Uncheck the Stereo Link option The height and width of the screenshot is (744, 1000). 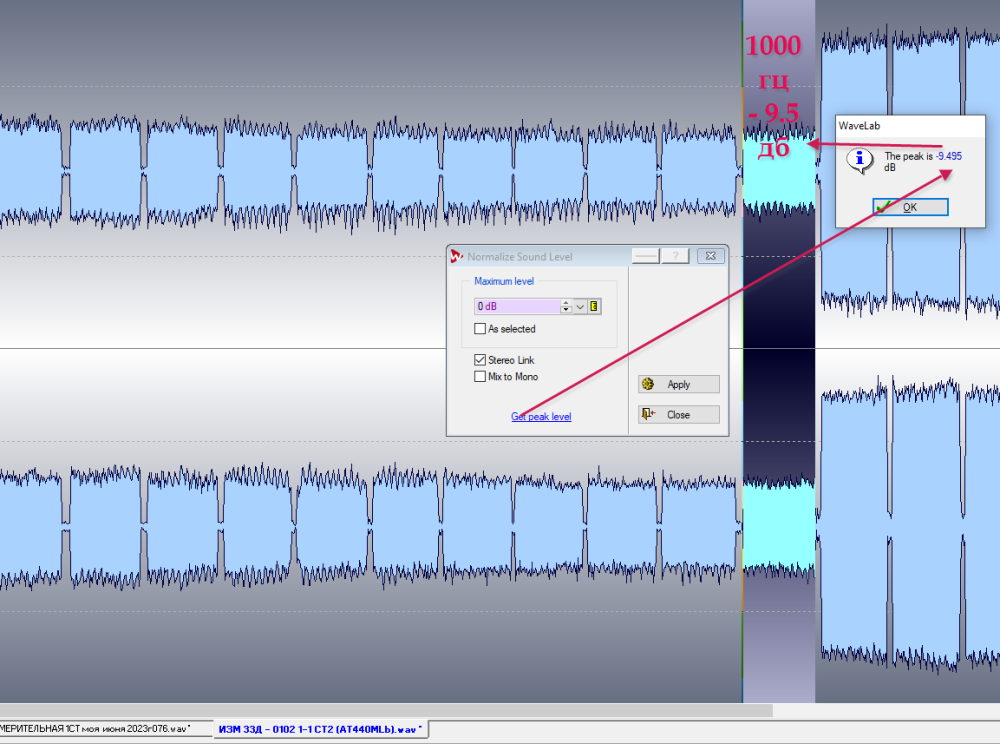point(480,360)
